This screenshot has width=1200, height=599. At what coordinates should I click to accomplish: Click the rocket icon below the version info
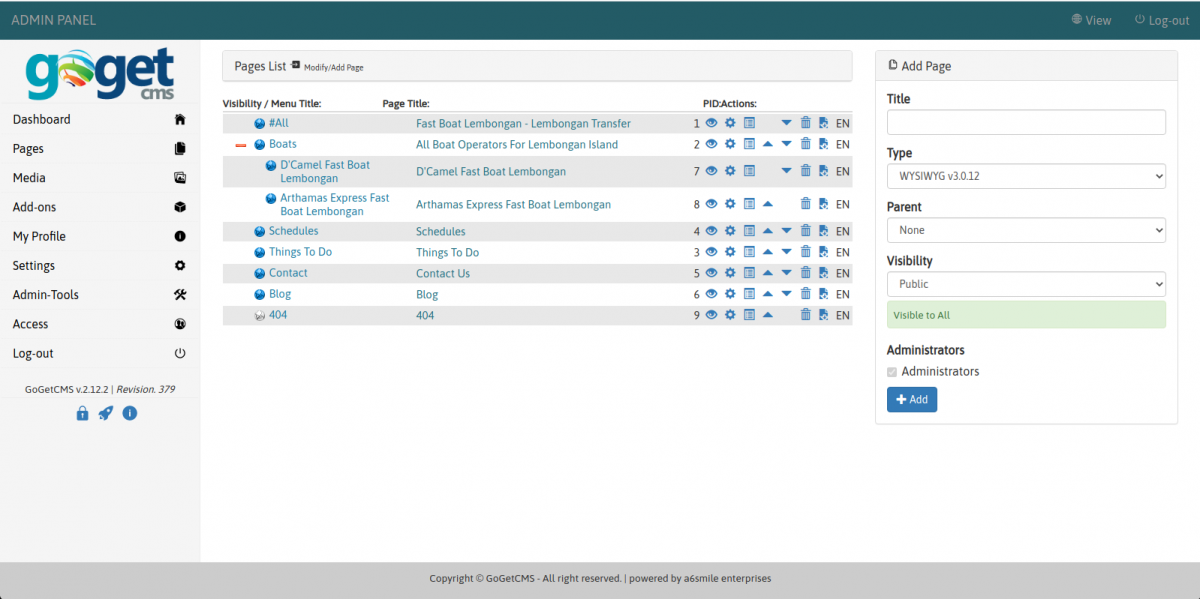(106, 413)
